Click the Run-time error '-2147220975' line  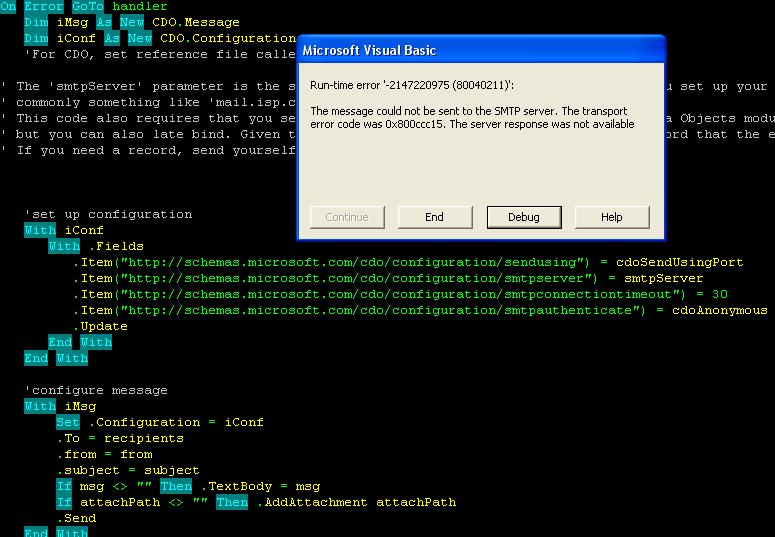(412, 85)
